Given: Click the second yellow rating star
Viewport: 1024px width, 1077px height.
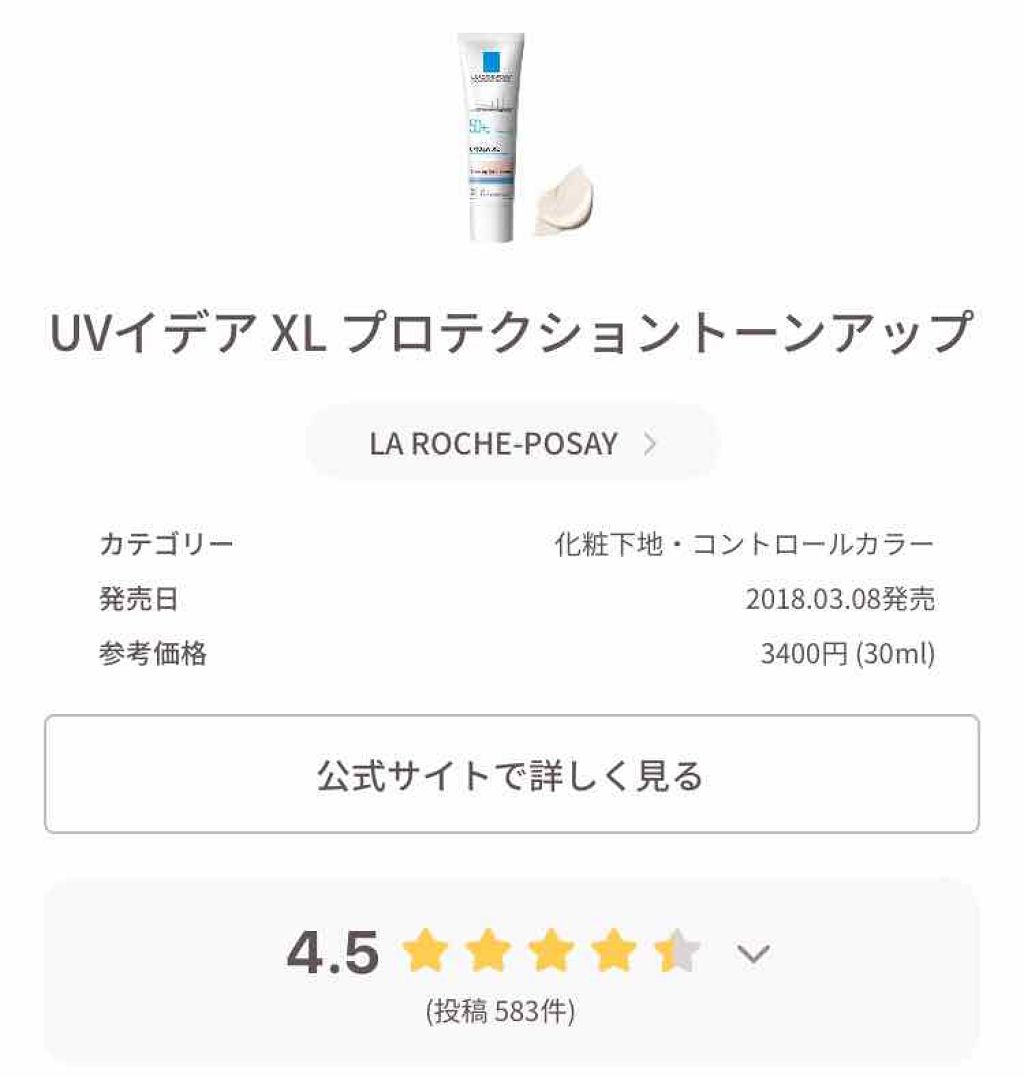Looking at the screenshot, I should [488, 951].
